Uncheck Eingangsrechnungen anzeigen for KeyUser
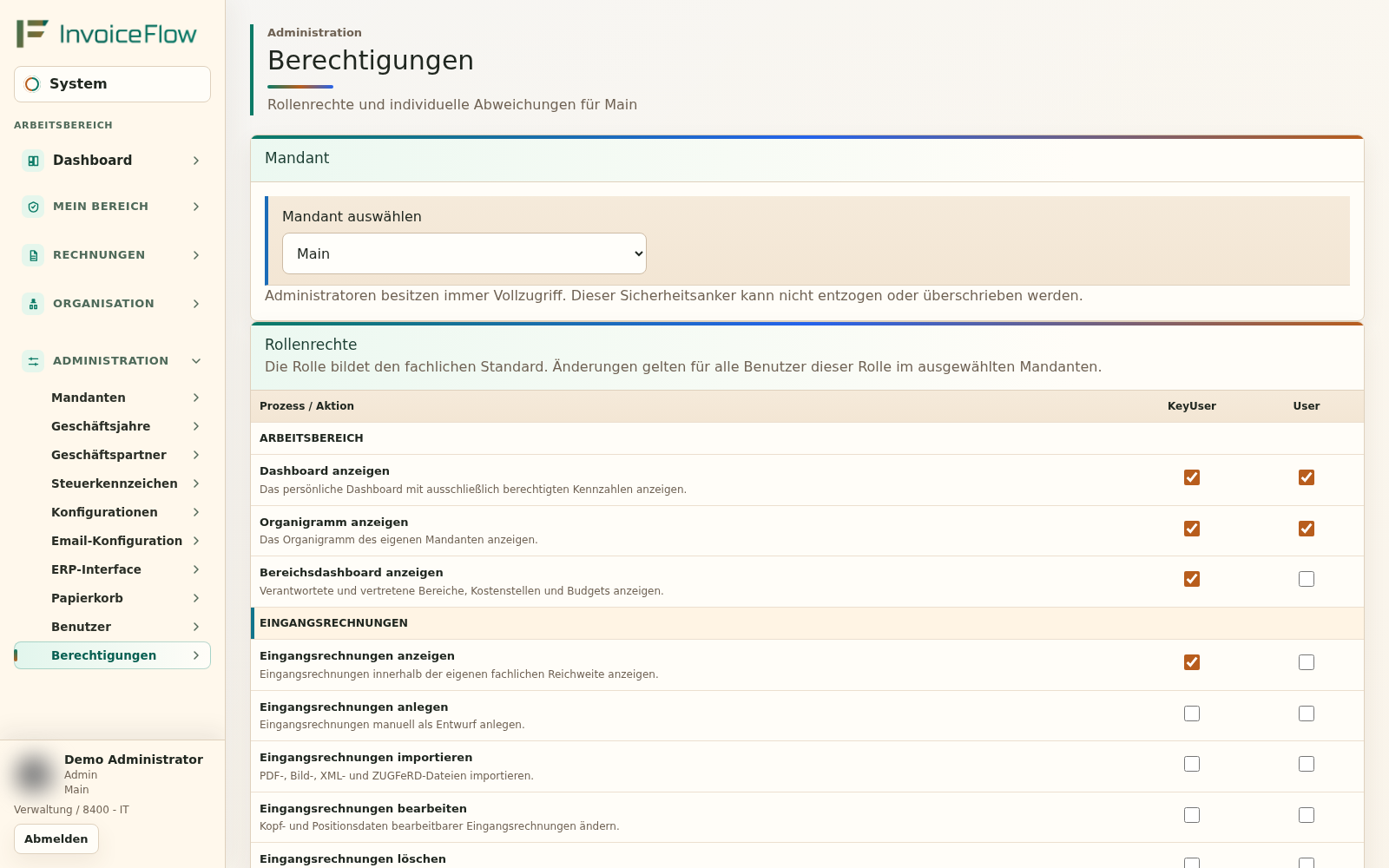1389x868 pixels. (1192, 662)
